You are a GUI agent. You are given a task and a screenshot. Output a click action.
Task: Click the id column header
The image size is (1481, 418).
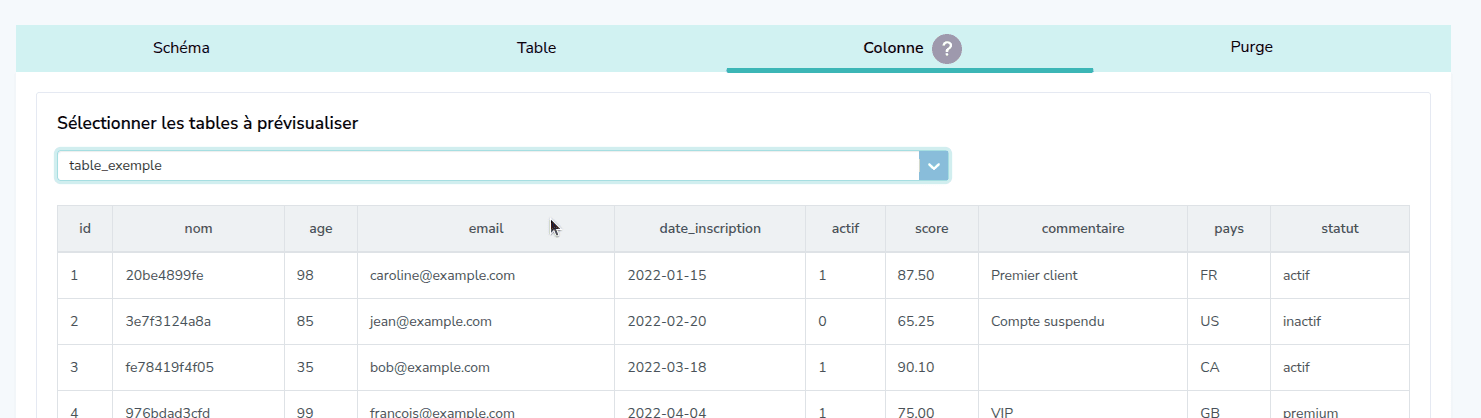click(85, 229)
